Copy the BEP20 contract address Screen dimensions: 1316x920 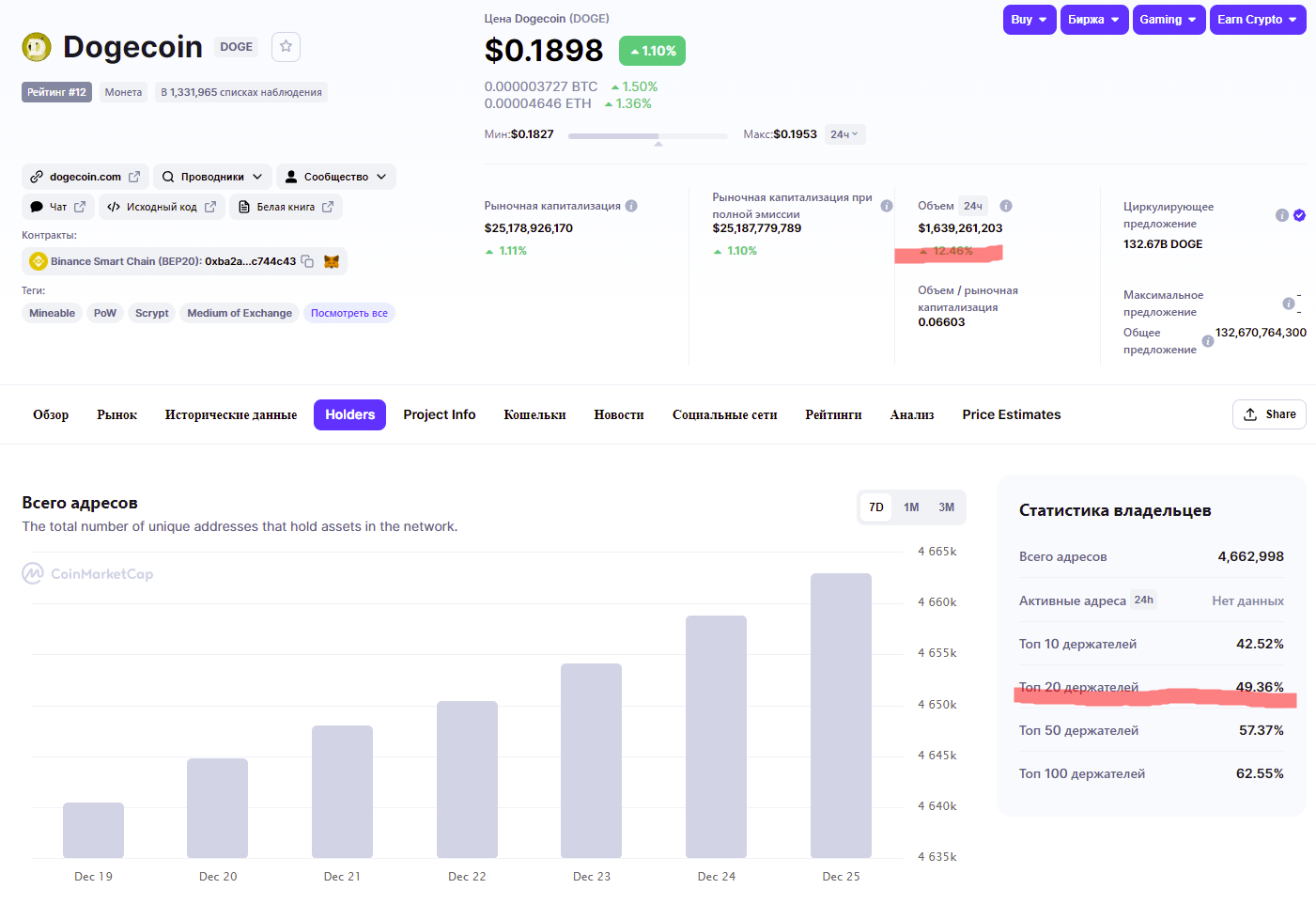click(x=307, y=261)
